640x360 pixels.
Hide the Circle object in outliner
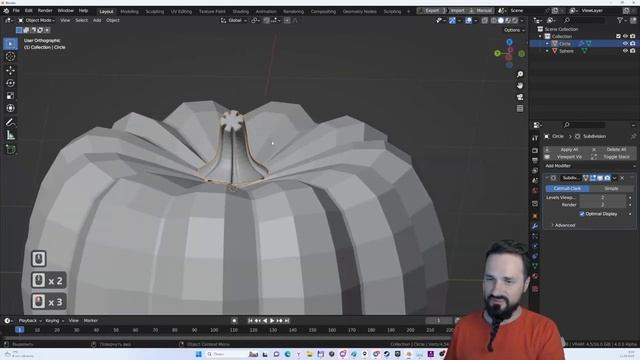pyautogui.click(x=625, y=44)
